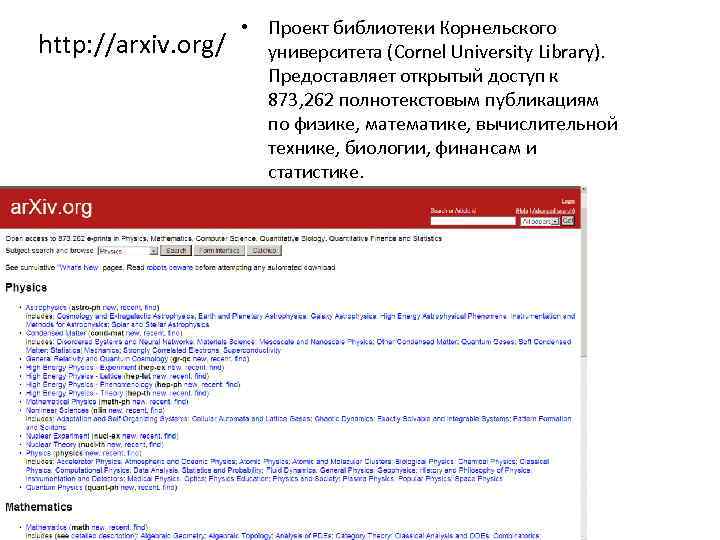Screen dimensions: 720x540
Task: Open the Analysis of PDEs subcategory link
Action: click(x=303, y=536)
